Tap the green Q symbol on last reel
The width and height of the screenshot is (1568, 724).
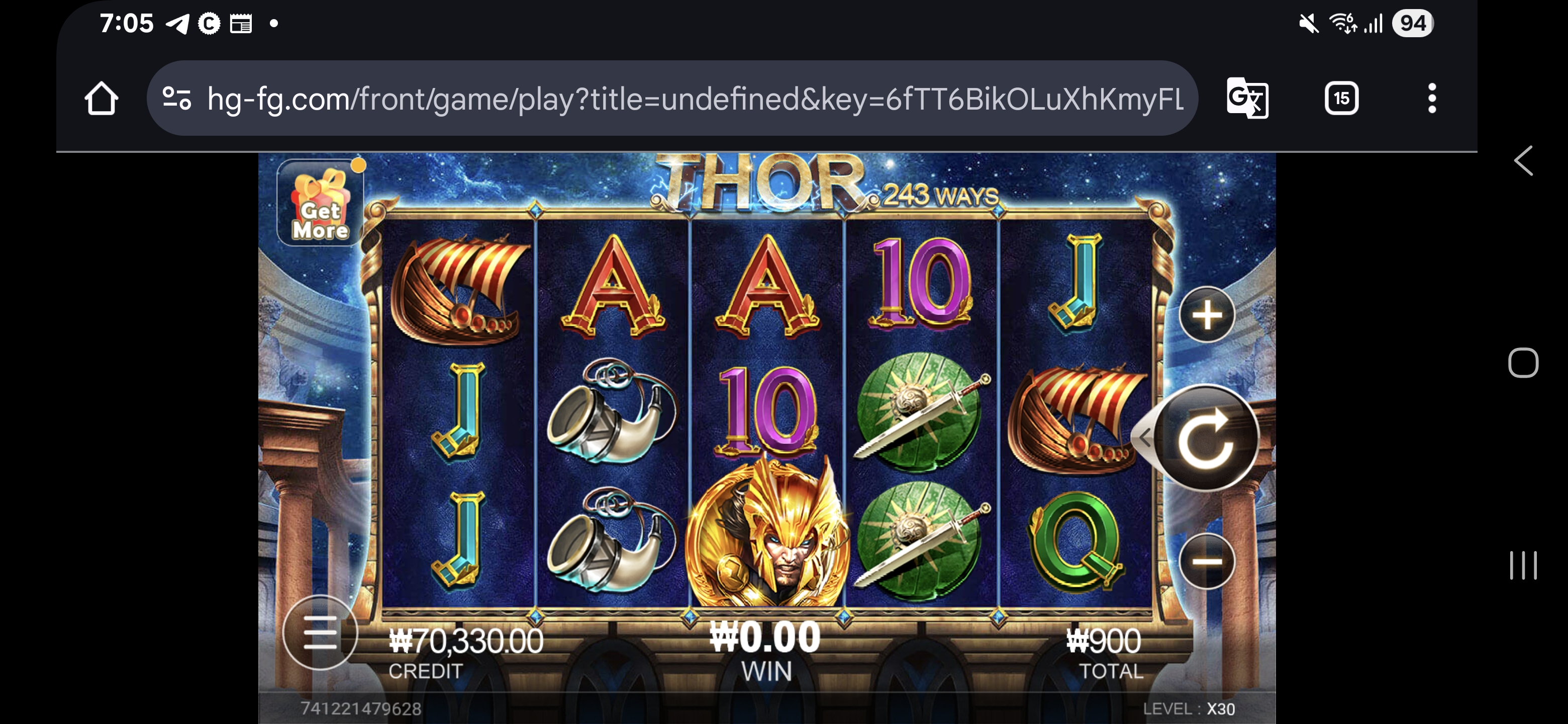(x=1075, y=541)
